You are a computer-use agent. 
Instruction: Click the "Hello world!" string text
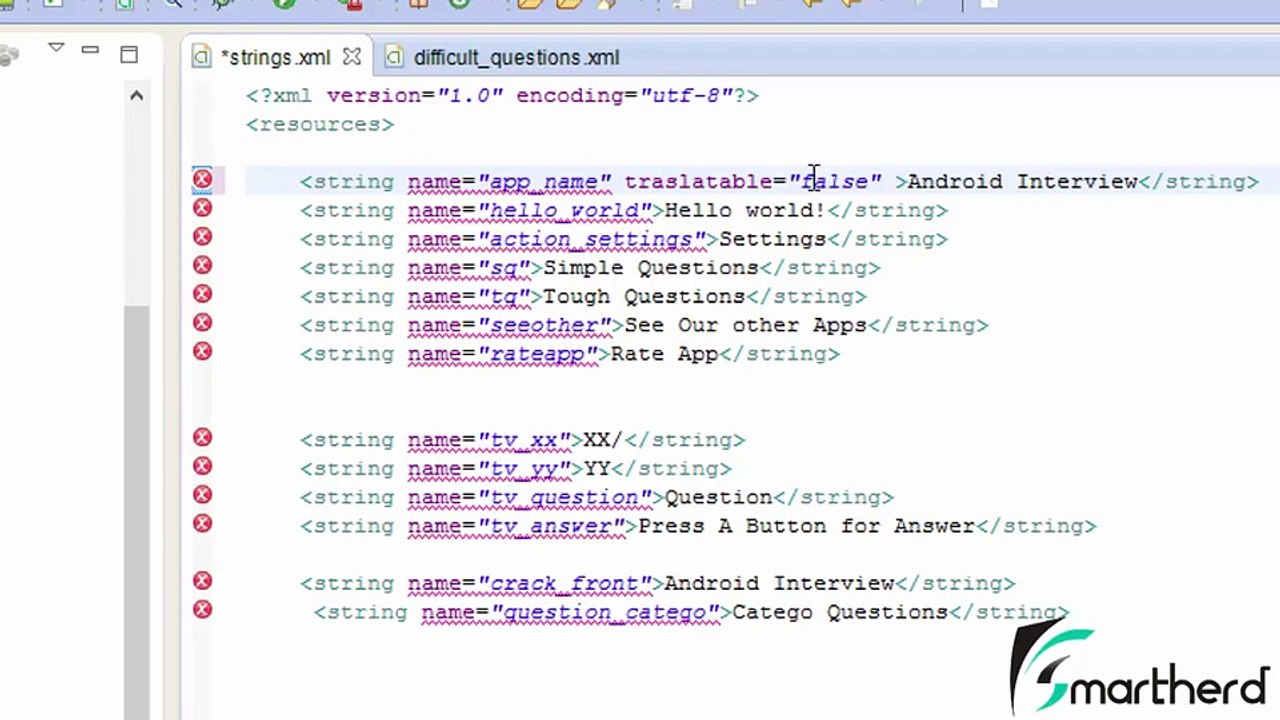click(745, 211)
